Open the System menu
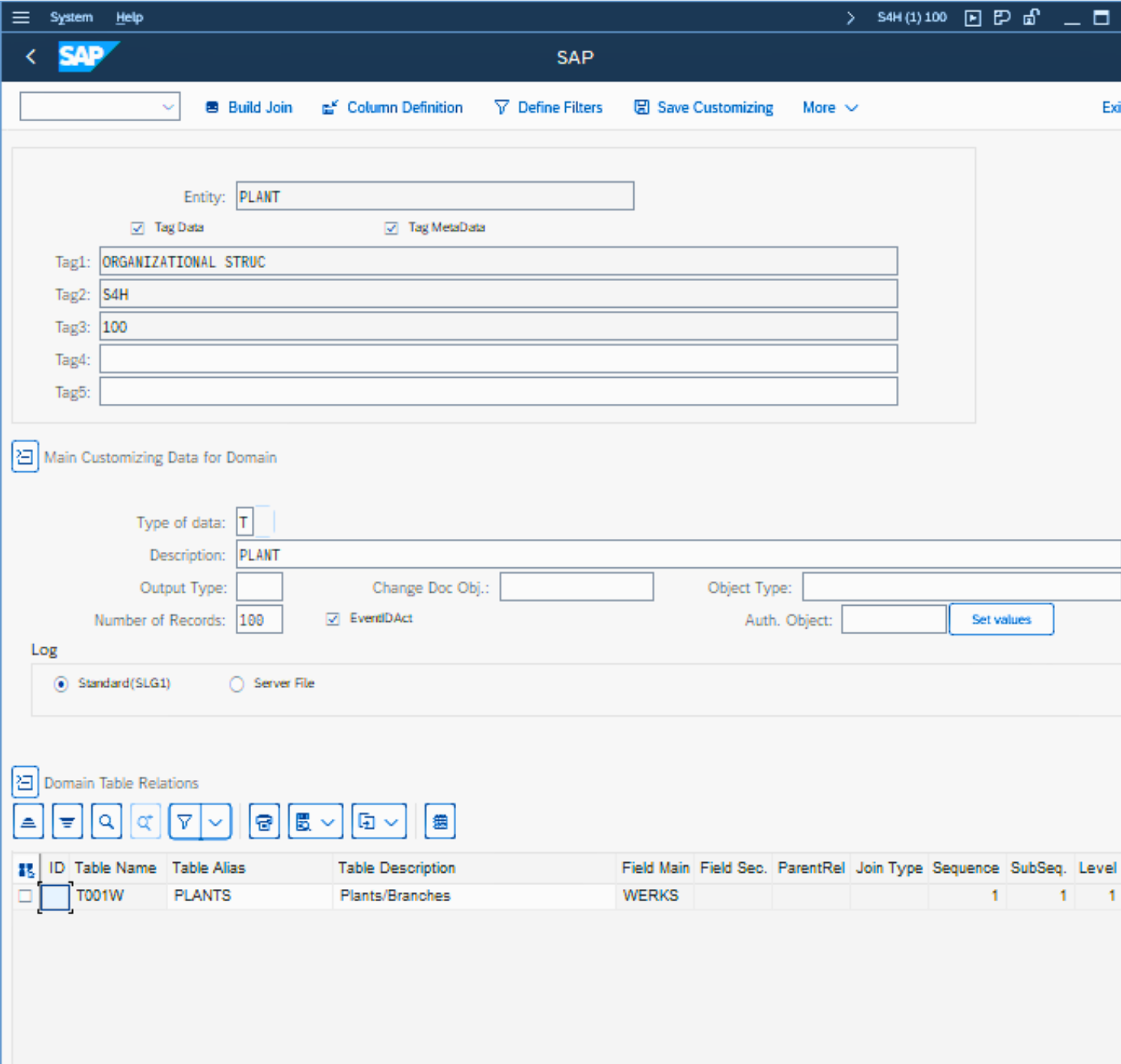 pyautogui.click(x=71, y=17)
